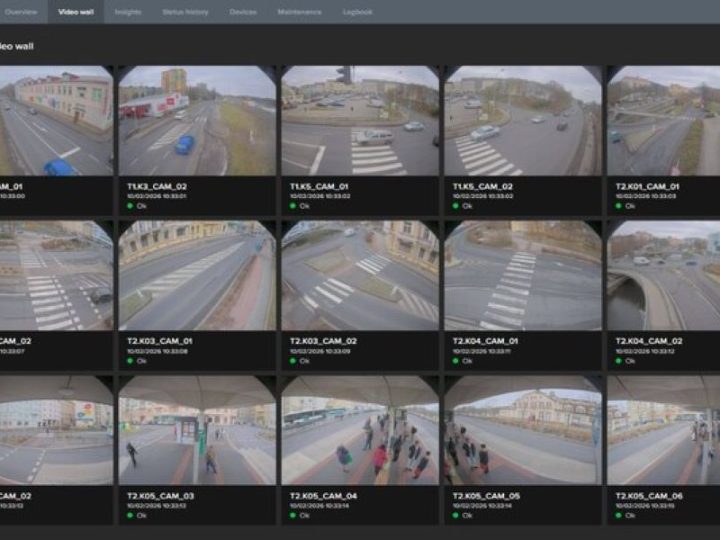720x540 pixels.
Task: Click the timestamp under T1.K5_CAM_01
Action: coord(320,196)
